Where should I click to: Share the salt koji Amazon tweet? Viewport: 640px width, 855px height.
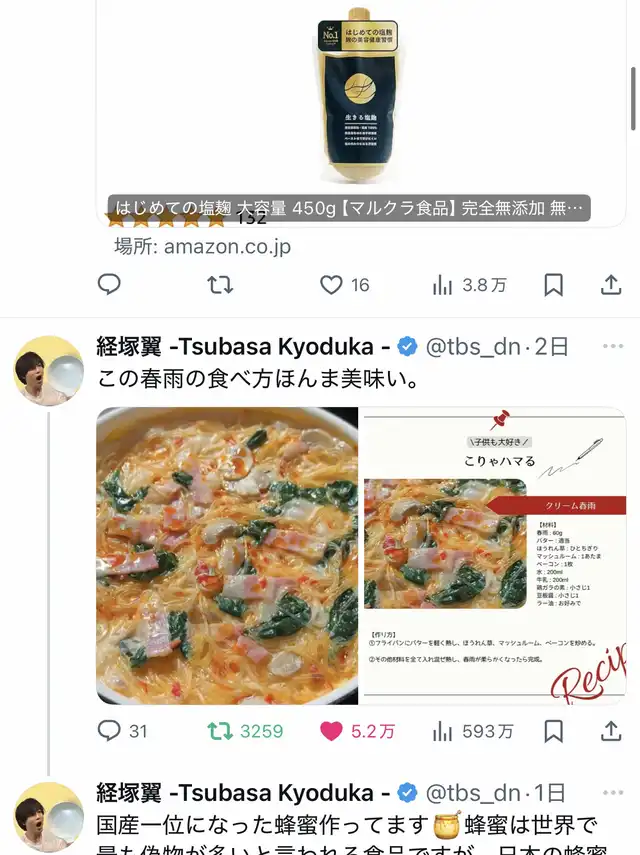(611, 285)
